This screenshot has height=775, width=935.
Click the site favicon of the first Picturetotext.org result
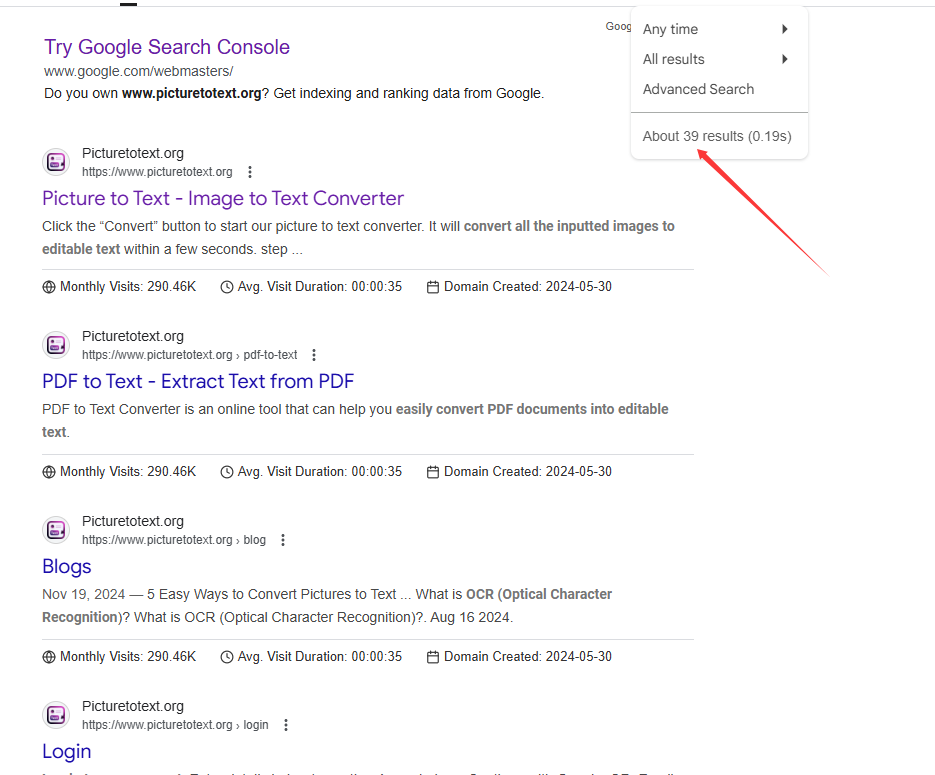click(57, 162)
